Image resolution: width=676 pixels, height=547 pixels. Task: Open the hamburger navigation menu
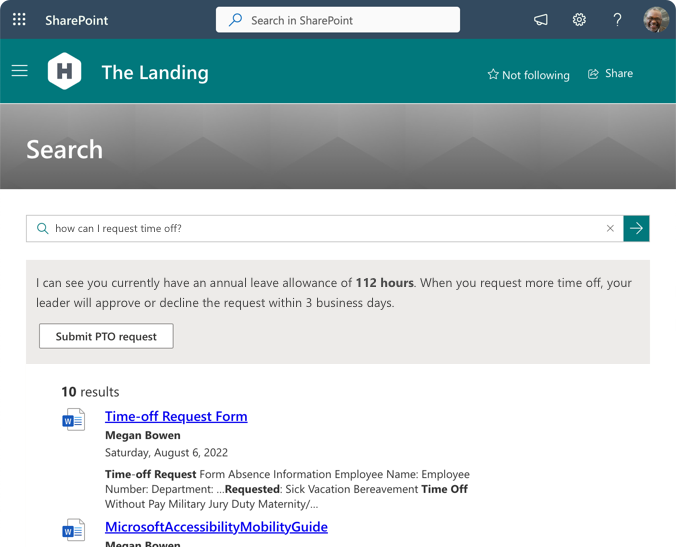tap(19, 71)
